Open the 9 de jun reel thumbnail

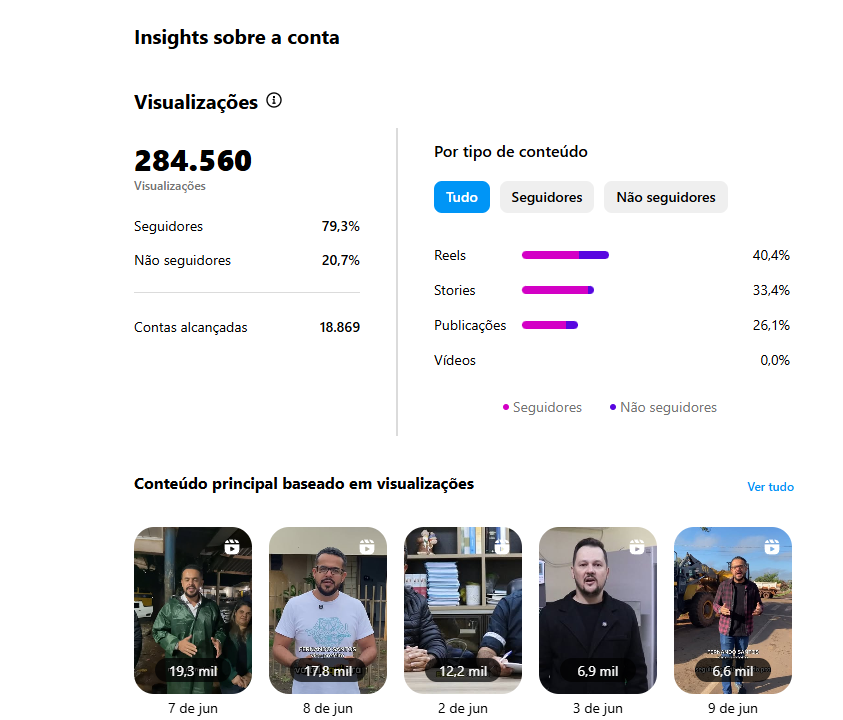733,610
